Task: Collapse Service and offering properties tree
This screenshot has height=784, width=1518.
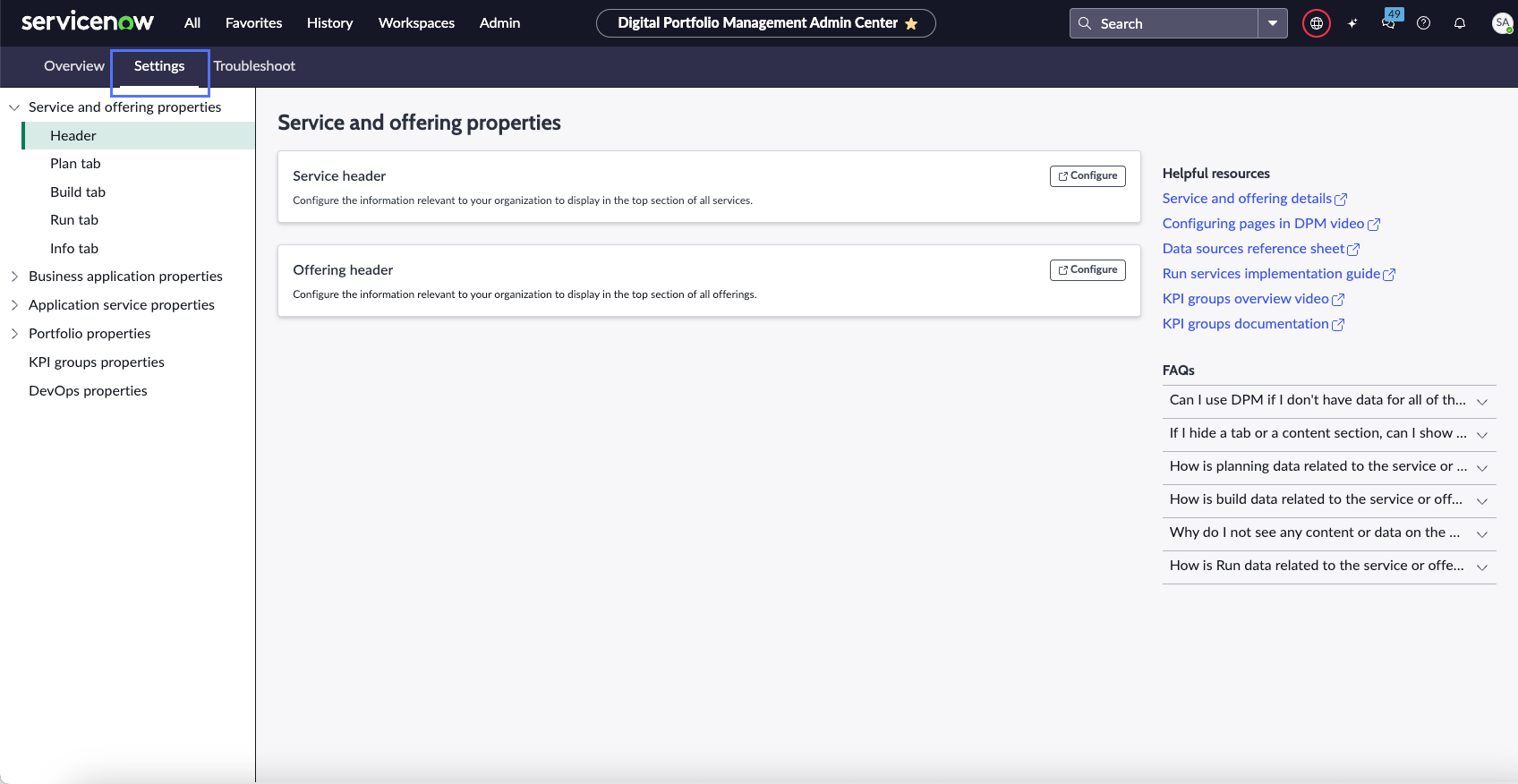Action: pos(14,107)
